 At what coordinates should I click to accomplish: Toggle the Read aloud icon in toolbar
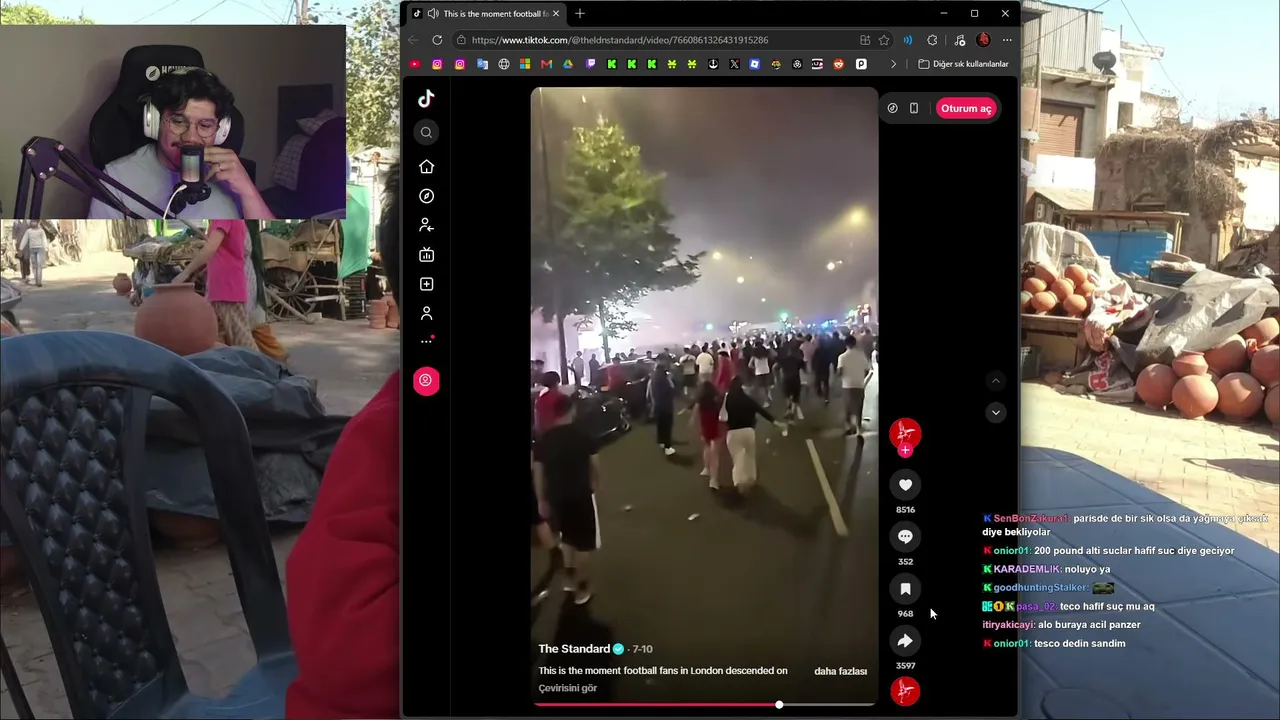(x=908, y=40)
